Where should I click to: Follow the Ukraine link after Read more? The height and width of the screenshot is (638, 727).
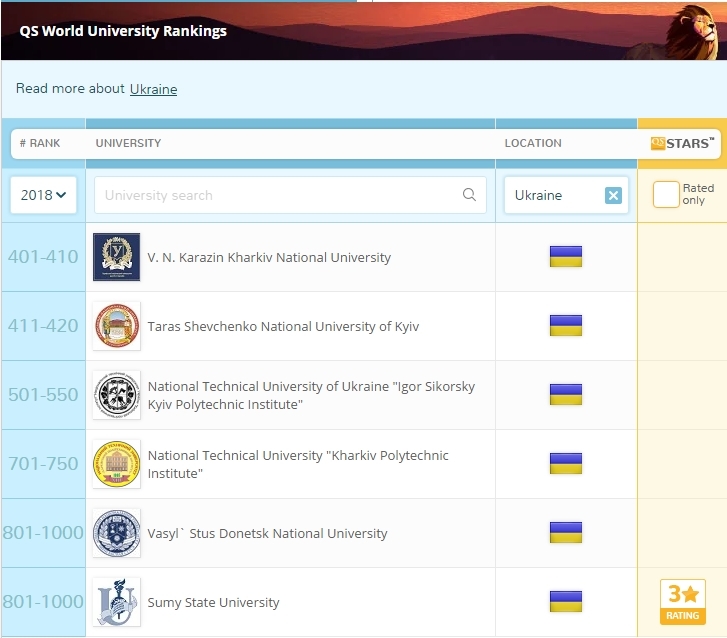tap(153, 89)
